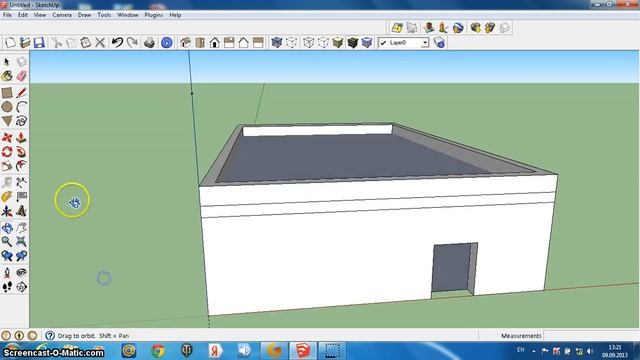Open Model Info blue icon
This screenshot has height=360, width=640.
(x=167, y=42)
